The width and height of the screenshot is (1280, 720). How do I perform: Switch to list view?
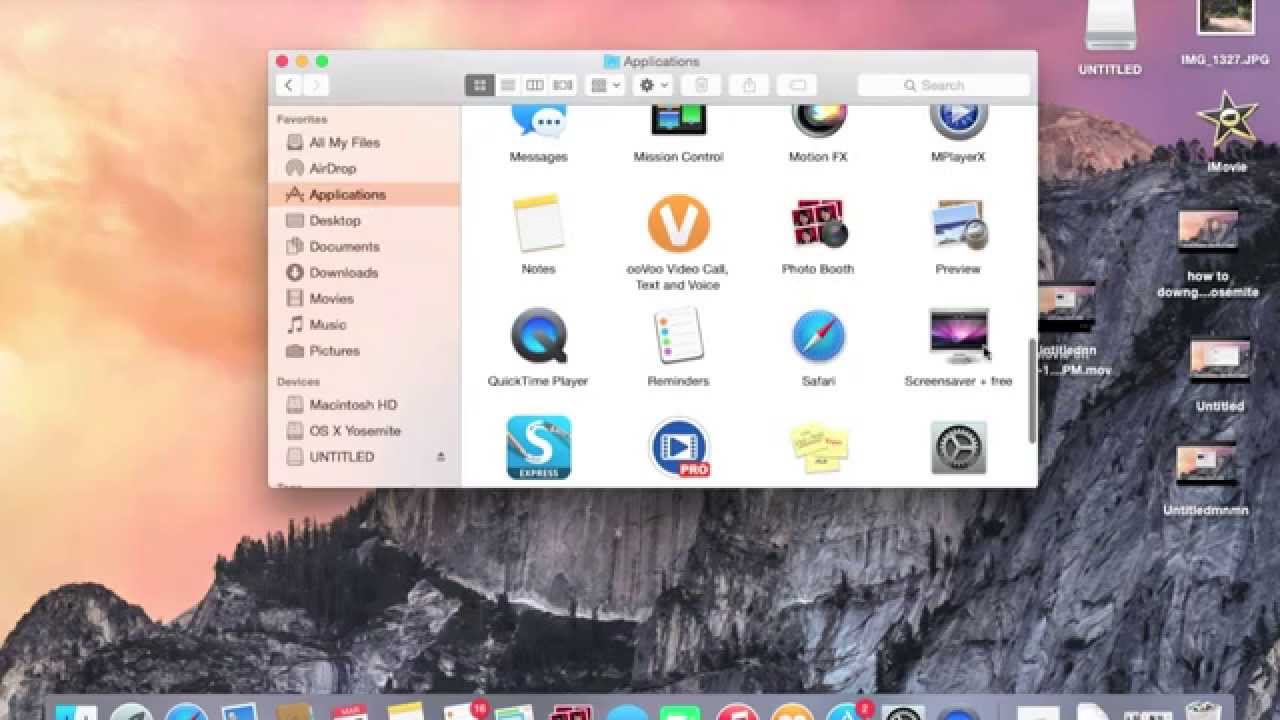coord(507,86)
